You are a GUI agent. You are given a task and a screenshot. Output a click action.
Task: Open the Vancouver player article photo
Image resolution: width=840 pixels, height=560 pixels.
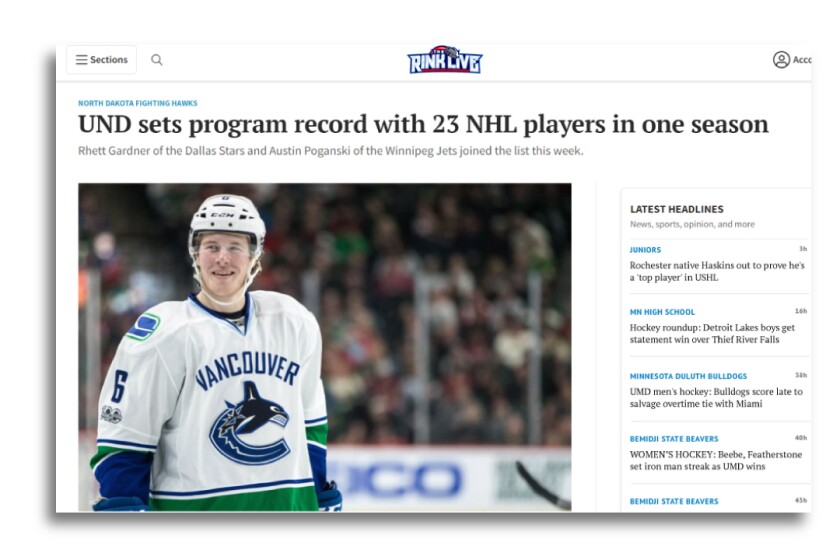coord(325,347)
